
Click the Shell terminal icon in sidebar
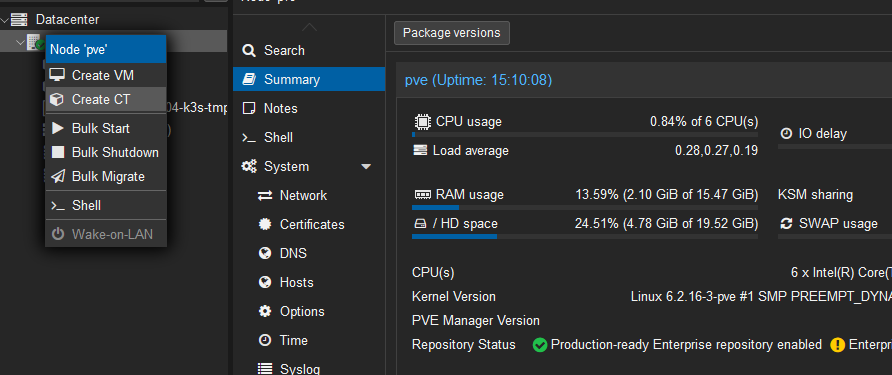[249, 138]
